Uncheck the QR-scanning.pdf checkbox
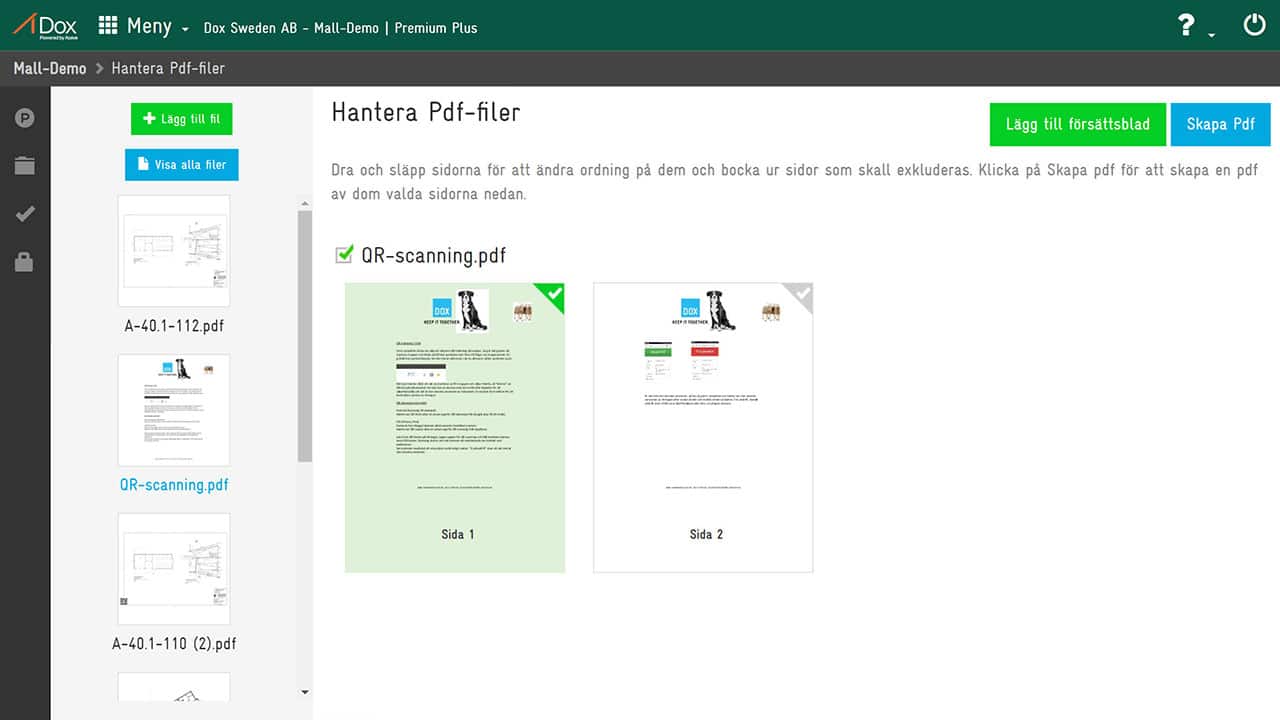This screenshot has width=1280, height=720. tap(344, 255)
